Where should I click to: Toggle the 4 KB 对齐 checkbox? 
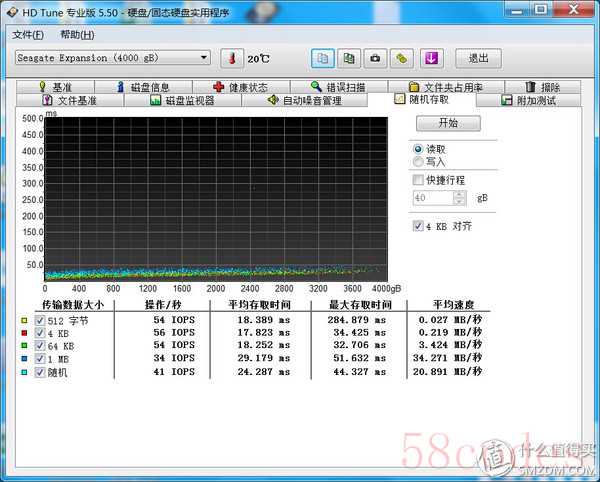(418, 226)
